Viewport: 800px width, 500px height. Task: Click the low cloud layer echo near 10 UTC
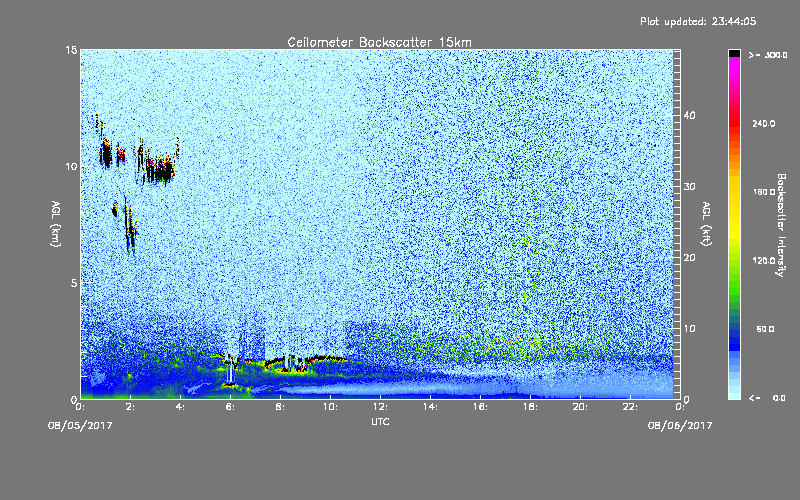[x=327, y=358]
